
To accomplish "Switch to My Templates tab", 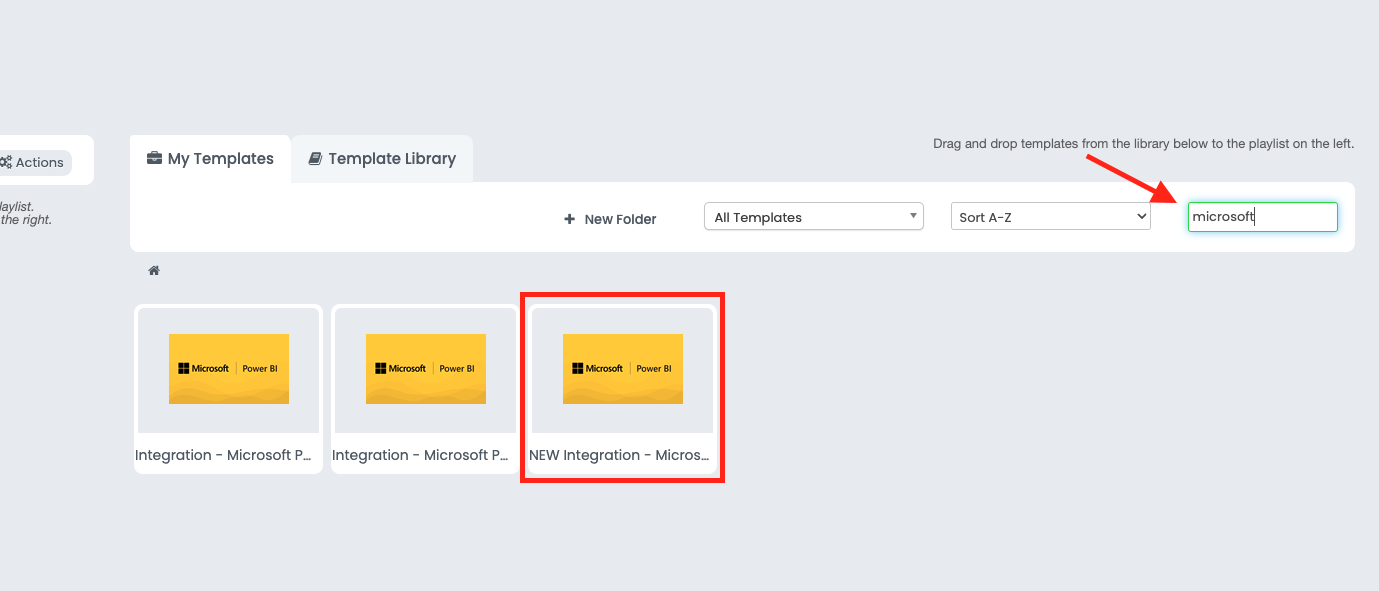I will pyautogui.click(x=210, y=158).
